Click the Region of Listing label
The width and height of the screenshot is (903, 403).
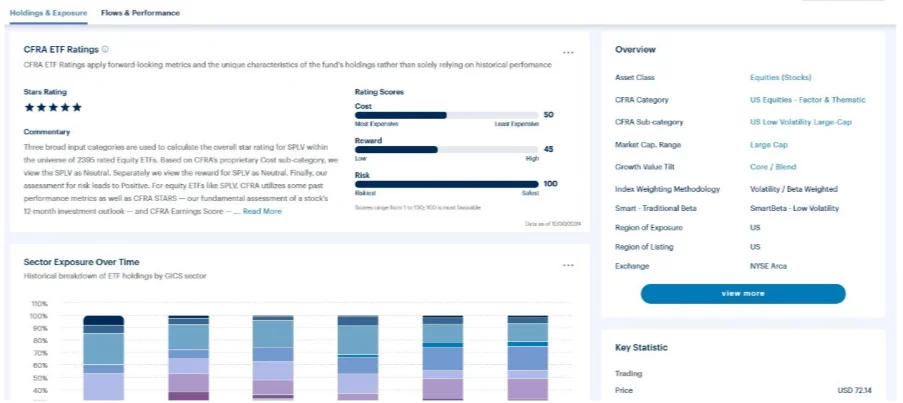pyautogui.click(x=644, y=247)
